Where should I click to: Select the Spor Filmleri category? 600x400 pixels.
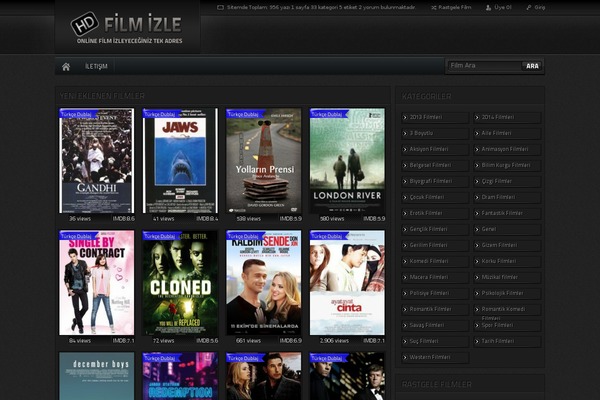coord(507,325)
